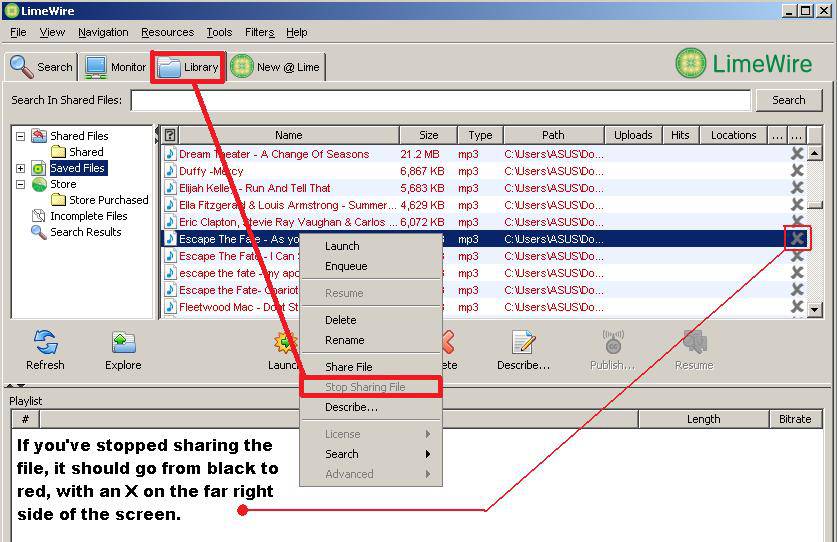This screenshot has height=542, width=837.
Task: Click the Shared Files tree icon
Action: (x=39, y=136)
